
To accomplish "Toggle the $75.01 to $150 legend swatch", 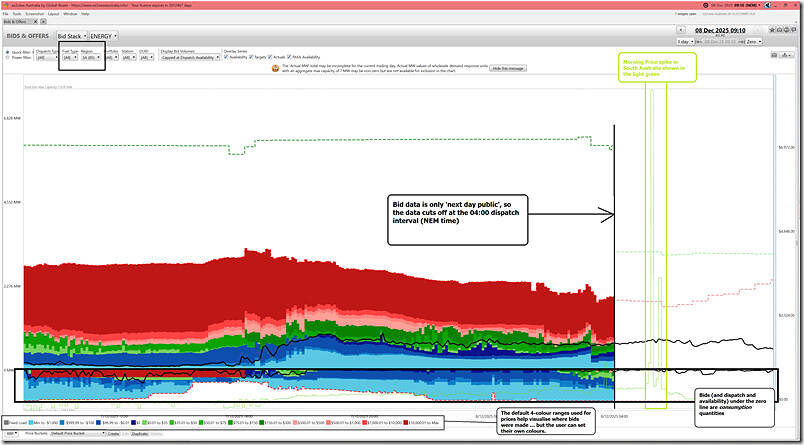I will 230,422.
